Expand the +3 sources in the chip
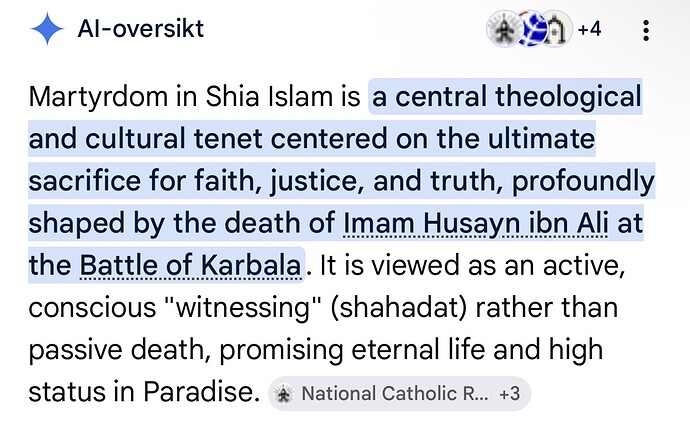Viewport: 690px width, 436px height. pos(508,393)
